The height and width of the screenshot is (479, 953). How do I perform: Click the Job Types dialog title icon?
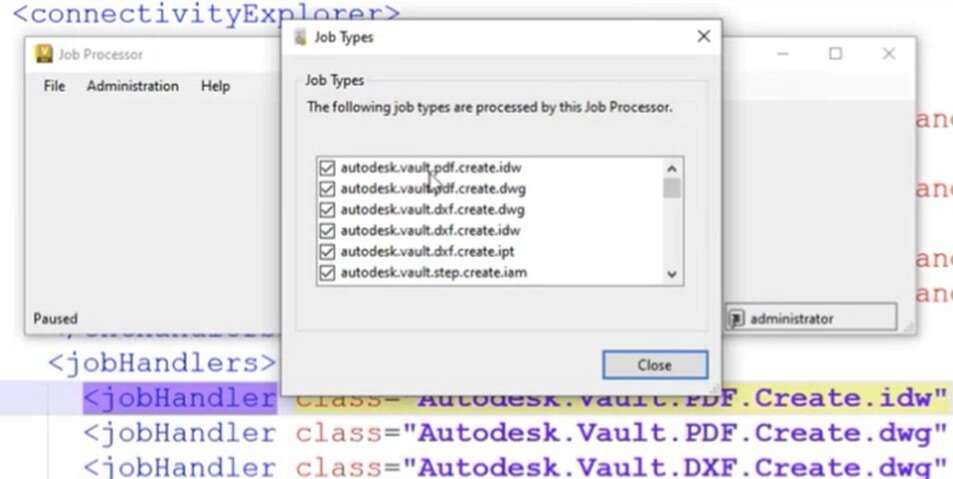[299, 38]
